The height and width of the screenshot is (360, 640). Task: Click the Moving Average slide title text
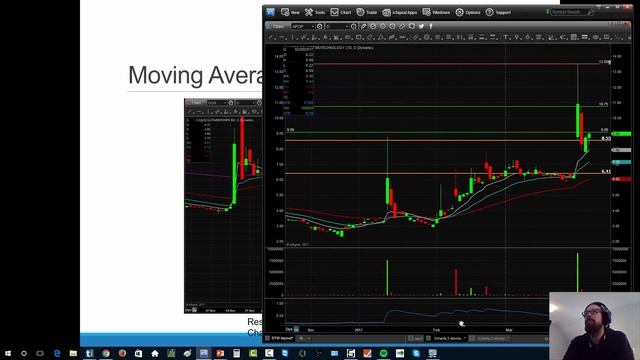pyautogui.click(x=195, y=76)
